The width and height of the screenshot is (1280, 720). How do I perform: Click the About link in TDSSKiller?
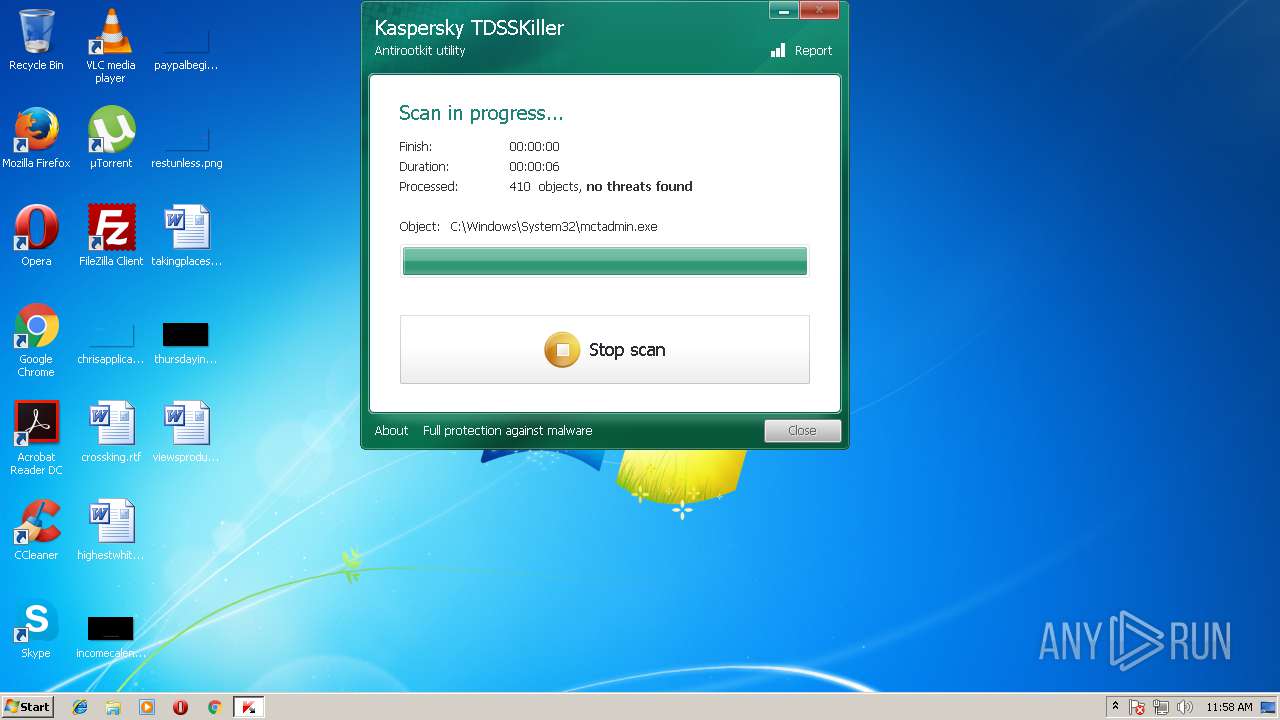tap(391, 431)
